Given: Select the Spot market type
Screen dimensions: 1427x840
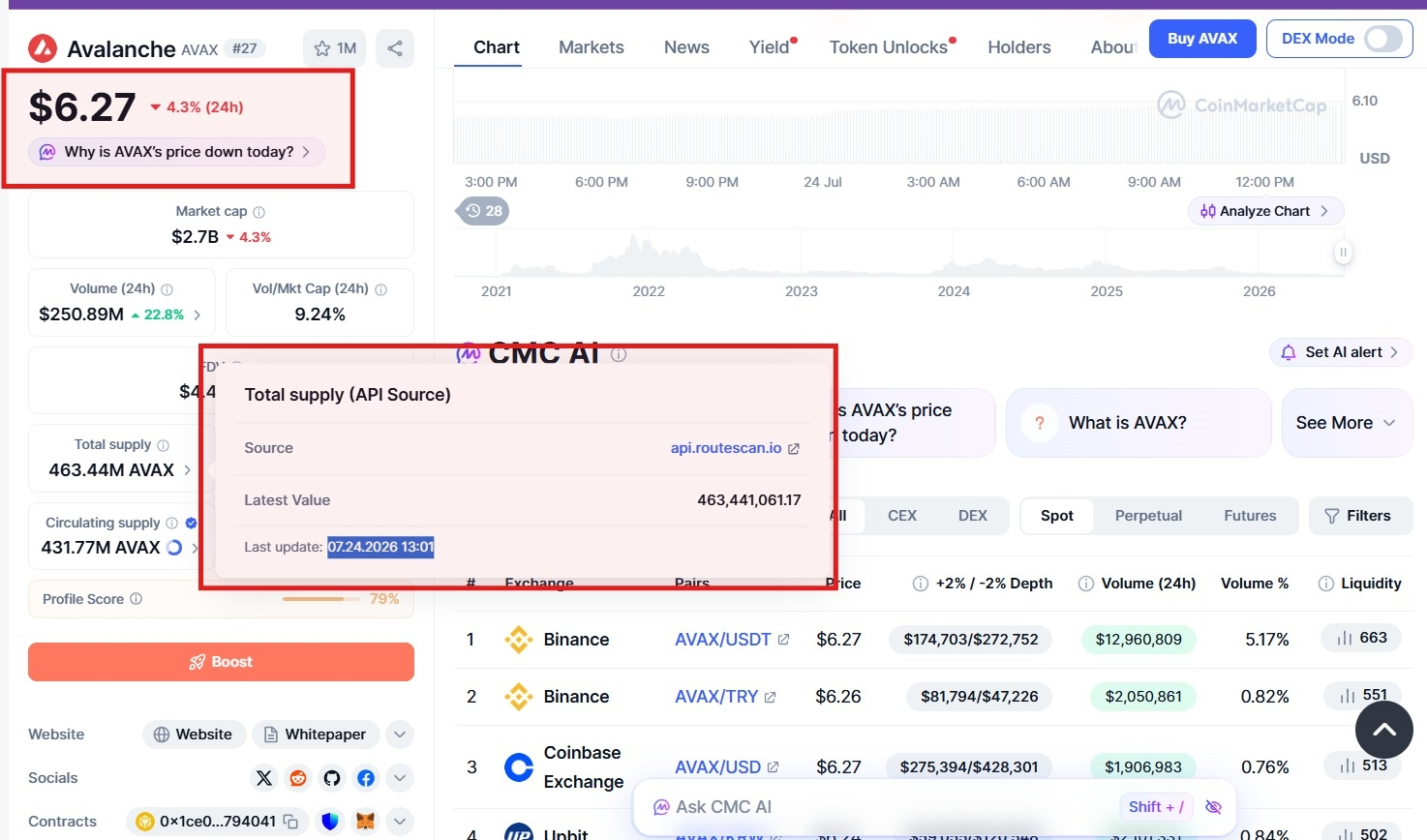Looking at the screenshot, I should pyautogui.click(x=1057, y=516).
